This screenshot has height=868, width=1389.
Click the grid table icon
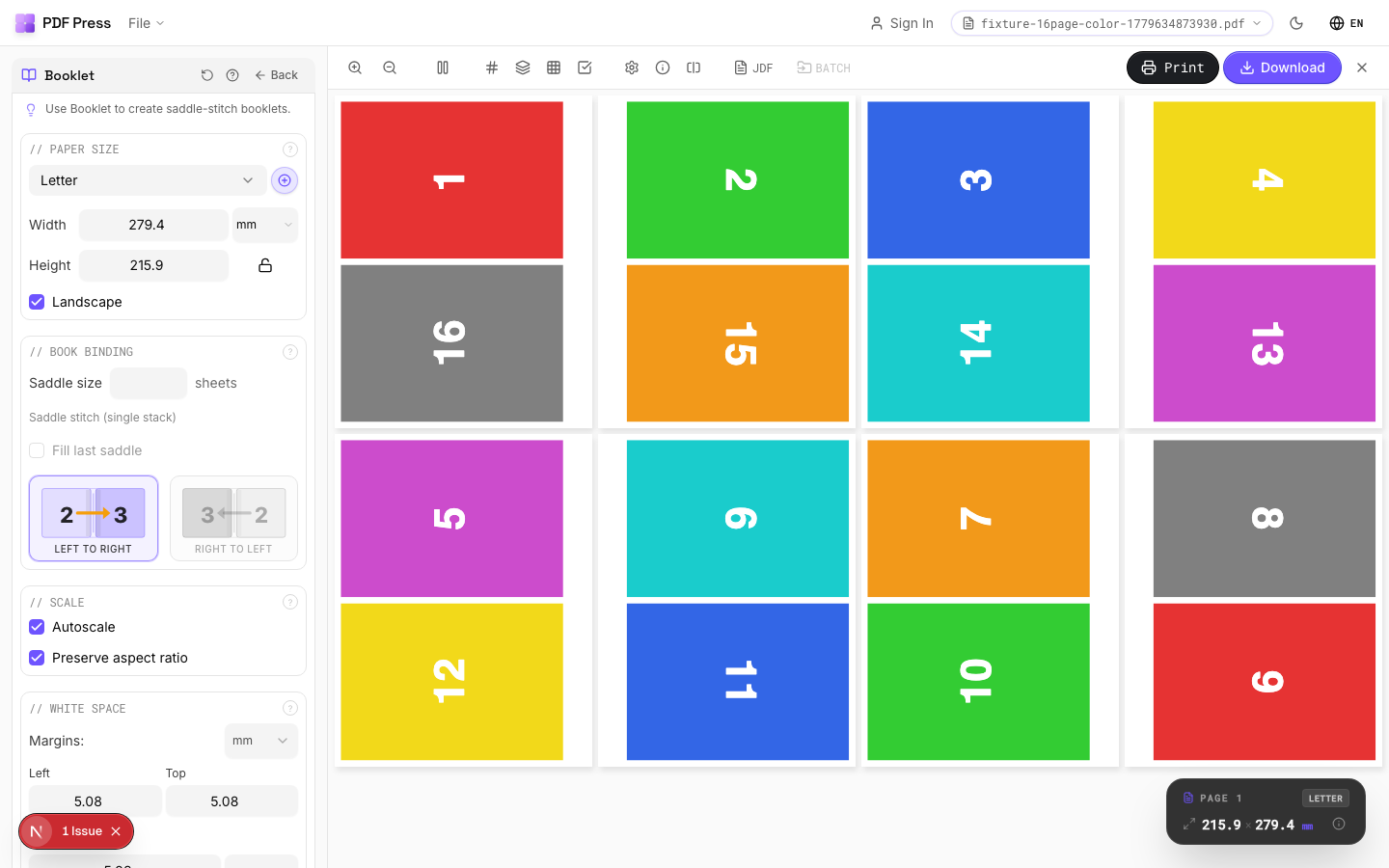tap(554, 68)
